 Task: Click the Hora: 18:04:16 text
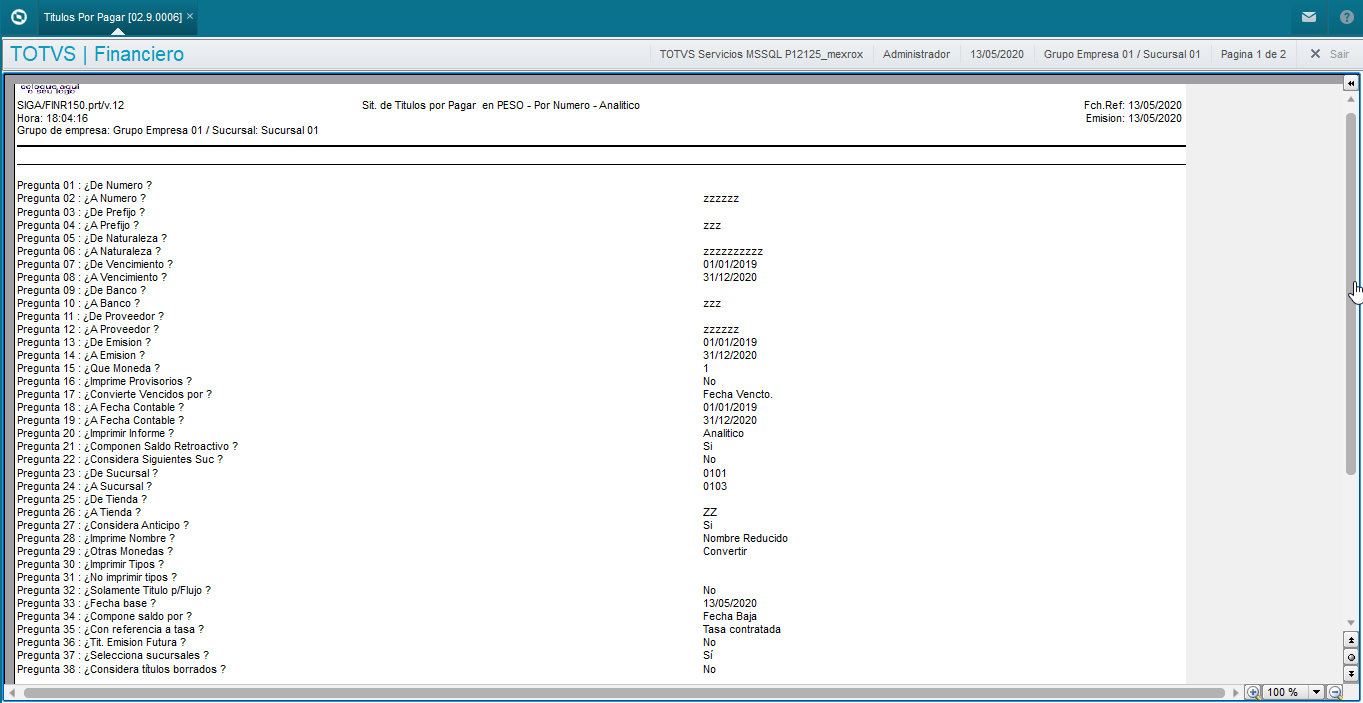pyautogui.click(x=52, y=118)
